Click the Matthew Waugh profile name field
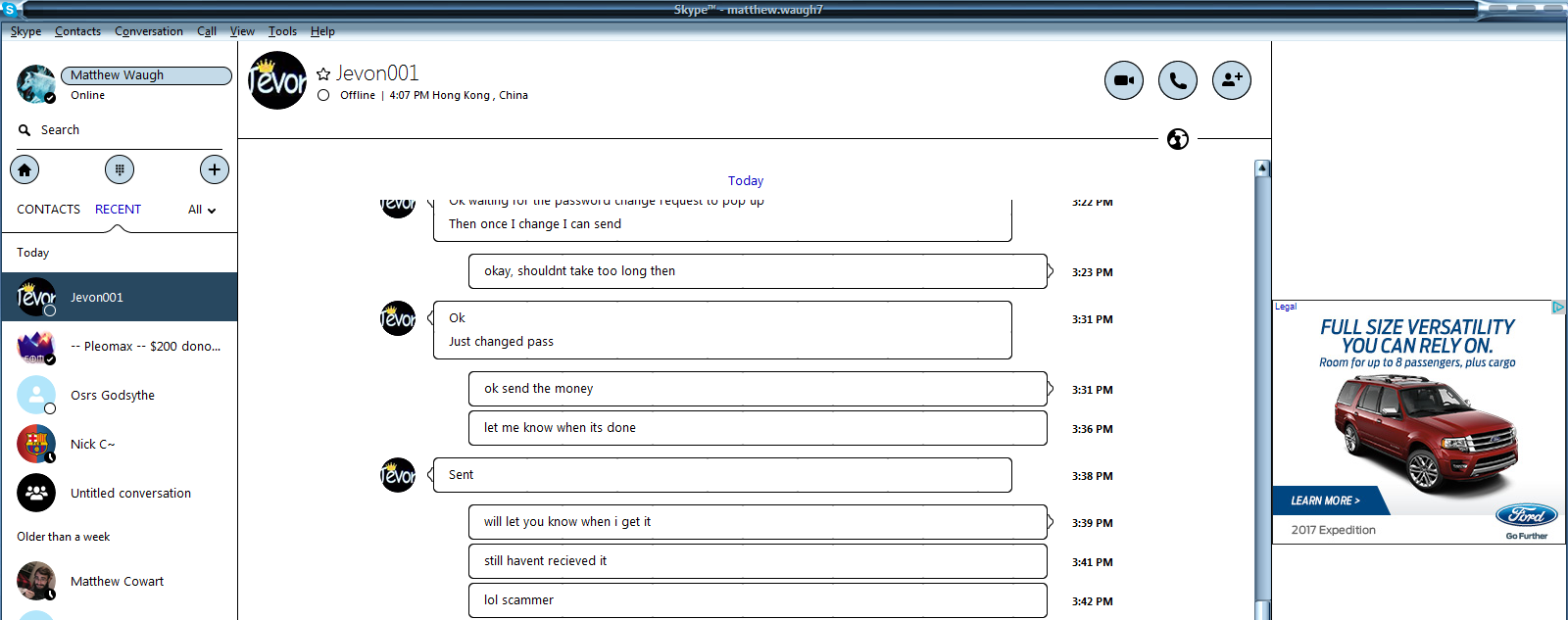This screenshot has height=620, width=1568. 146,75
